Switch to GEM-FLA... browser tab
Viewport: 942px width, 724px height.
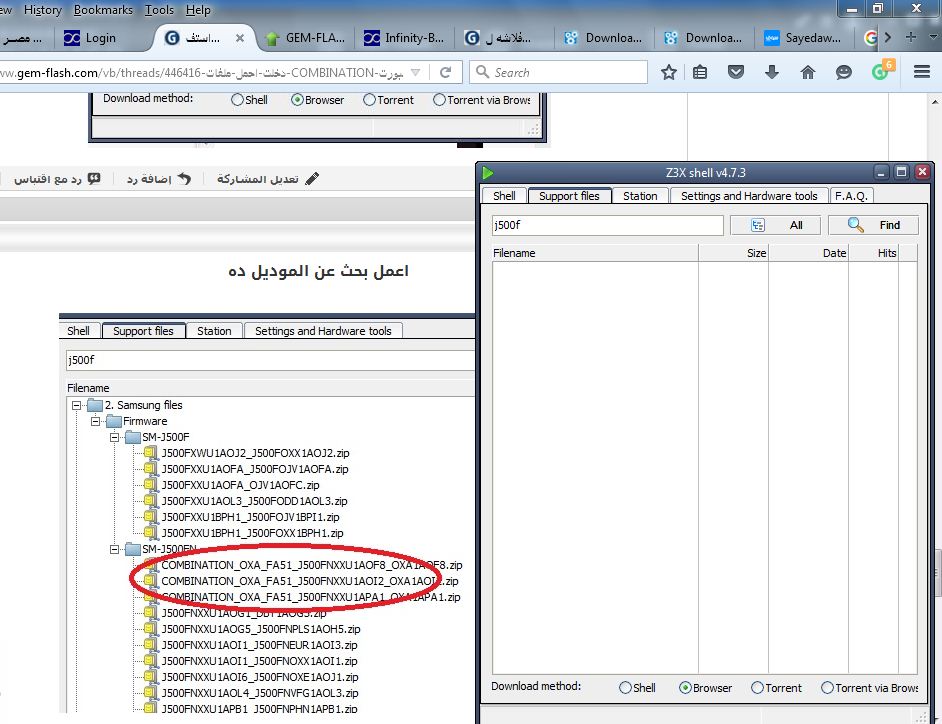click(305, 38)
